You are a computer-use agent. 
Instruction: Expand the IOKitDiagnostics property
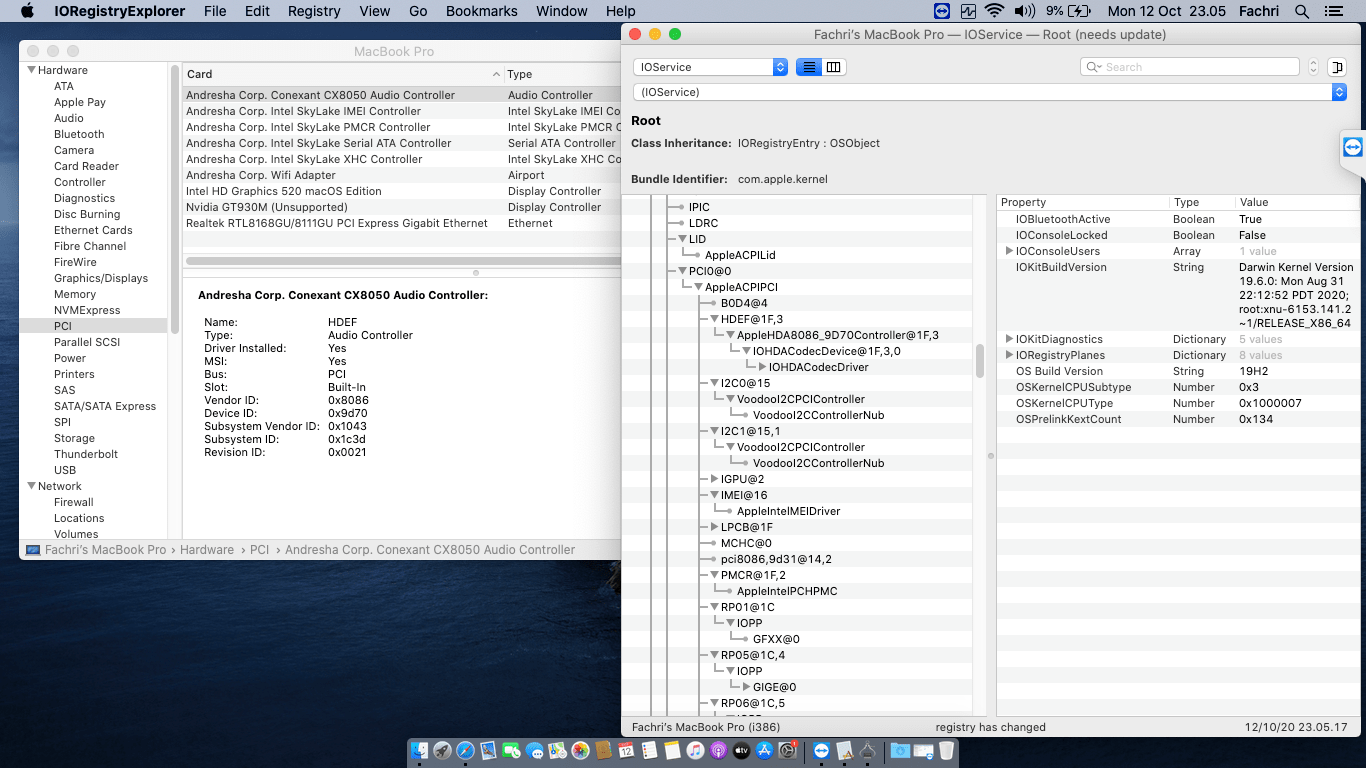pos(1009,339)
